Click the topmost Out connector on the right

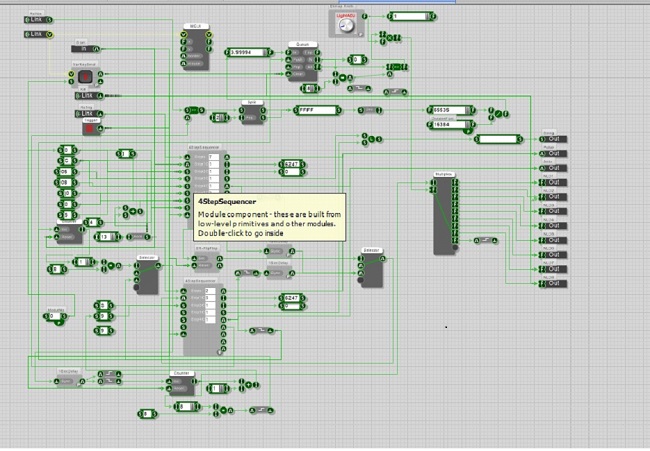coord(553,141)
